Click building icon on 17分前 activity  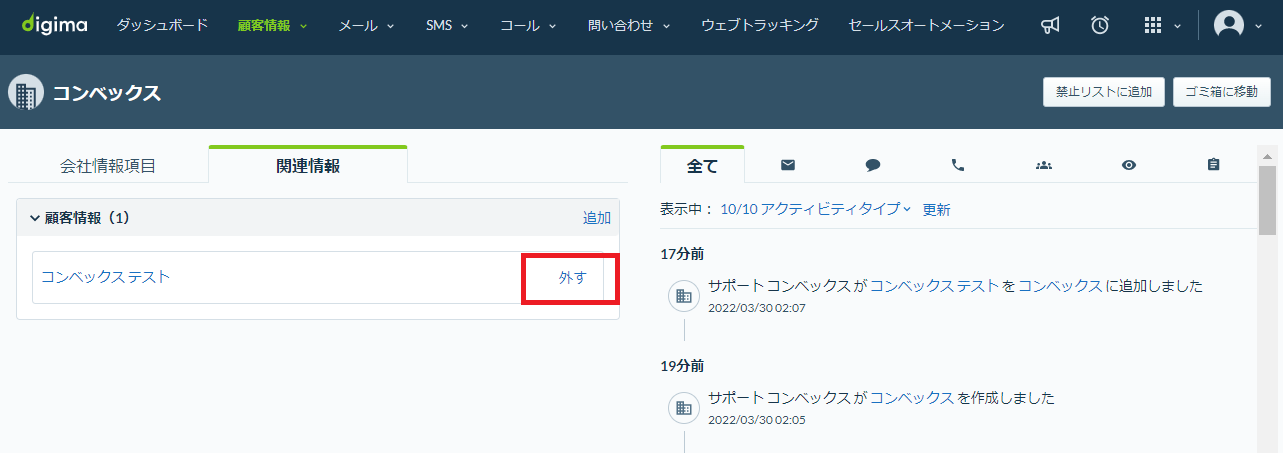tap(684, 296)
